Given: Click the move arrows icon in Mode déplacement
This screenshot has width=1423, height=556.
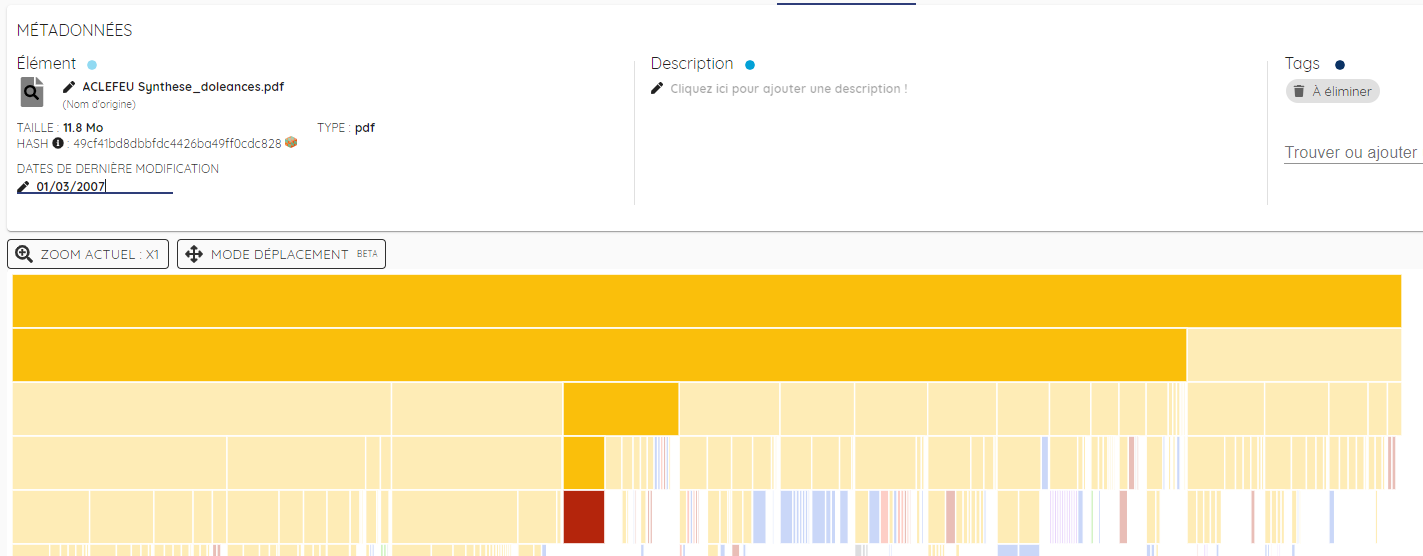Looking at the screenshot, I should (194, 254).
